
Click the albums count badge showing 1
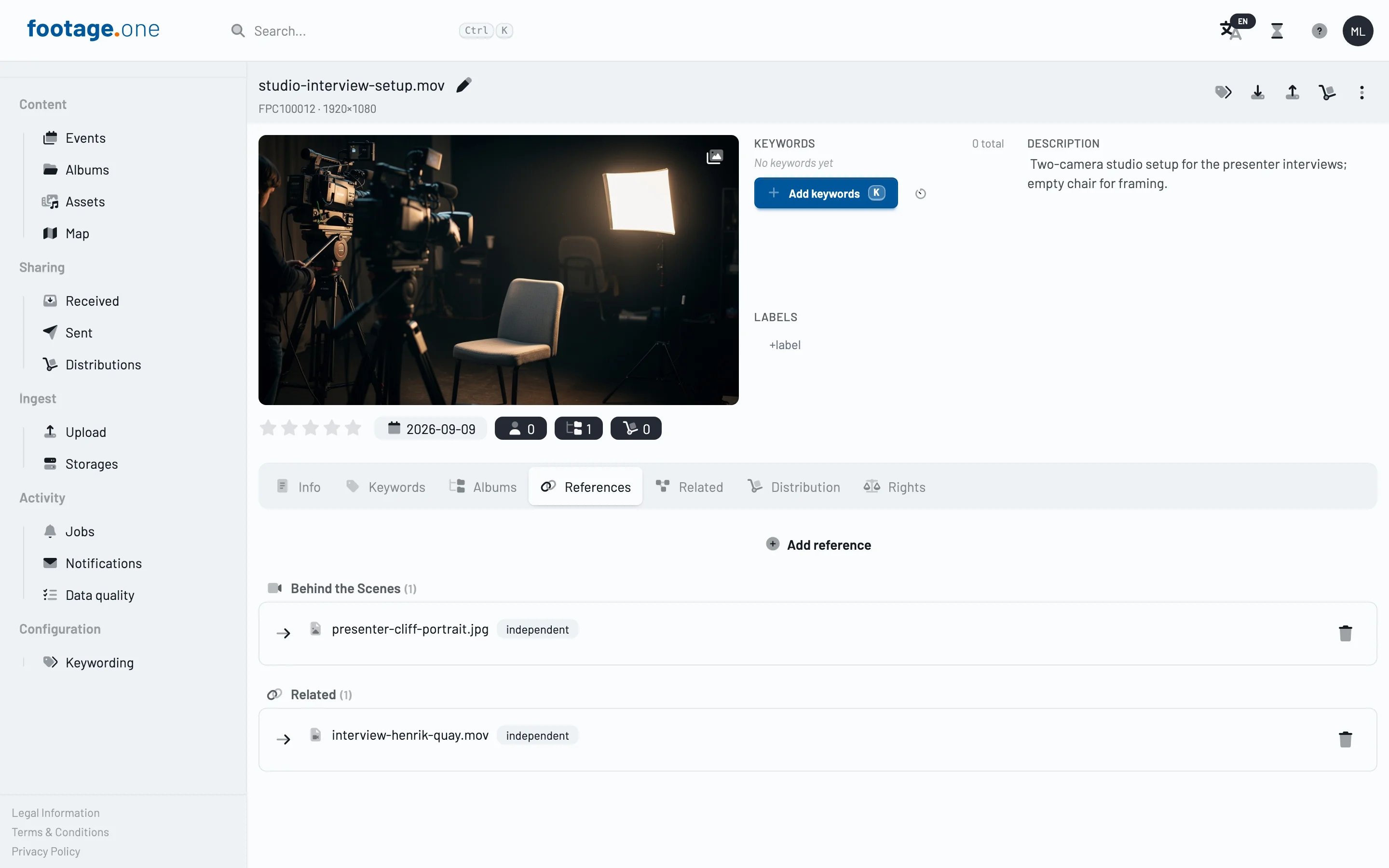pos(578,428)
